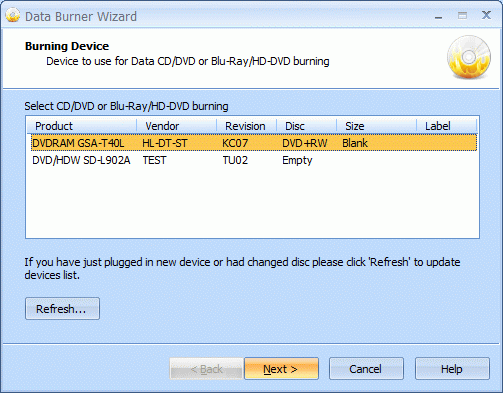The image size is (503, 393).
Task: Open Help for the wizard
Action: (452, 369)
